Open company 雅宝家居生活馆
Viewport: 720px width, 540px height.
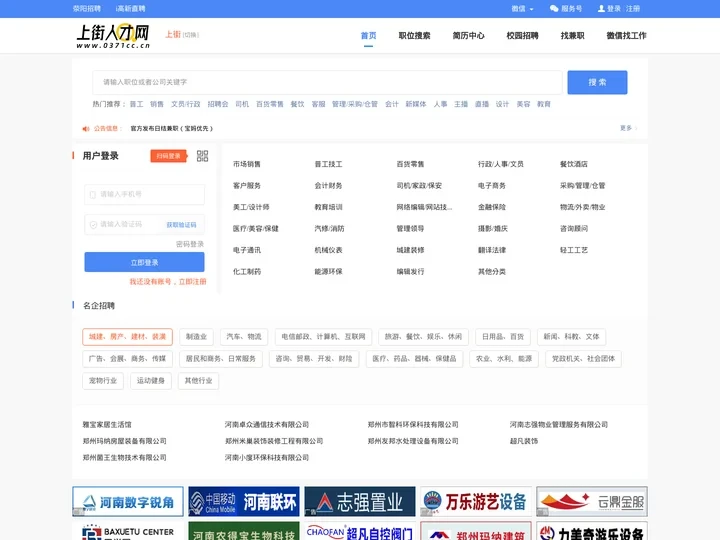coord(107,425)
